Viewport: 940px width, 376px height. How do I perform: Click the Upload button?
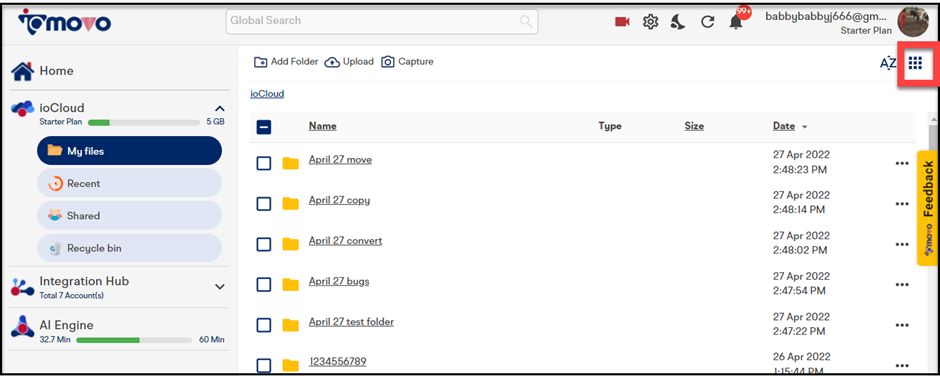[349, 62]
